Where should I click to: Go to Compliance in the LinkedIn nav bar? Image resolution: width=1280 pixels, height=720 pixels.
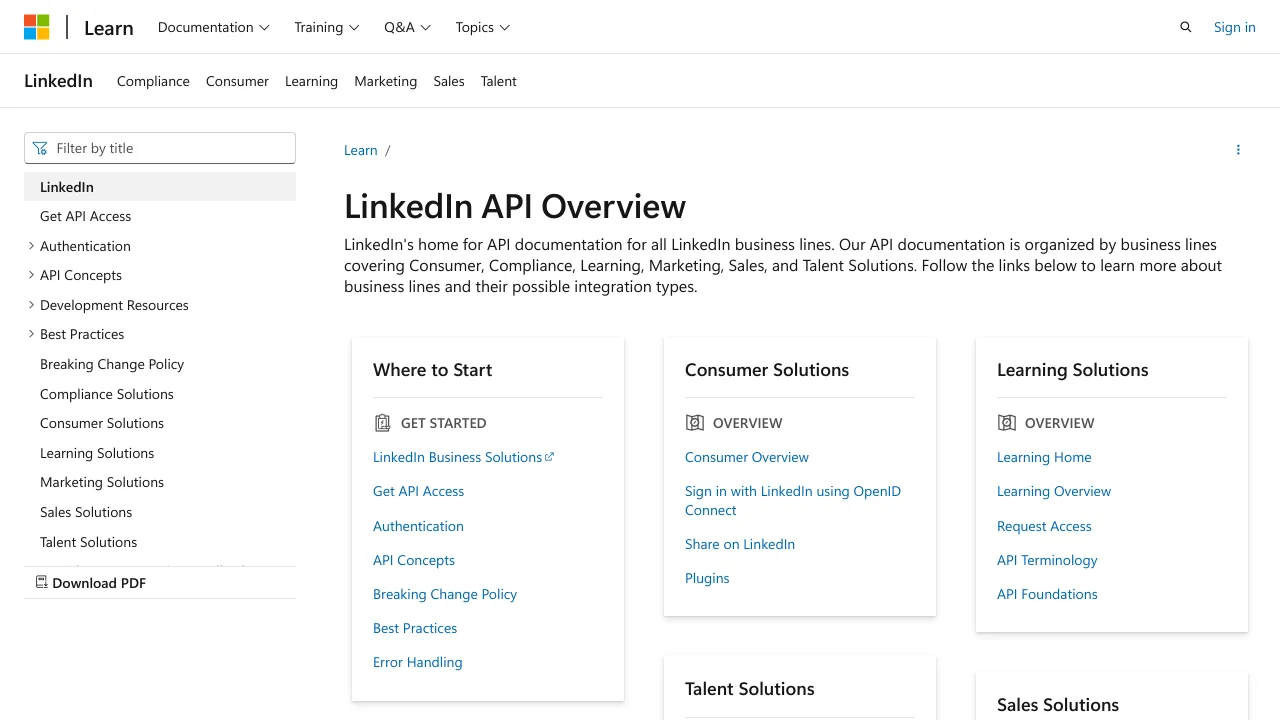point(153,81)
